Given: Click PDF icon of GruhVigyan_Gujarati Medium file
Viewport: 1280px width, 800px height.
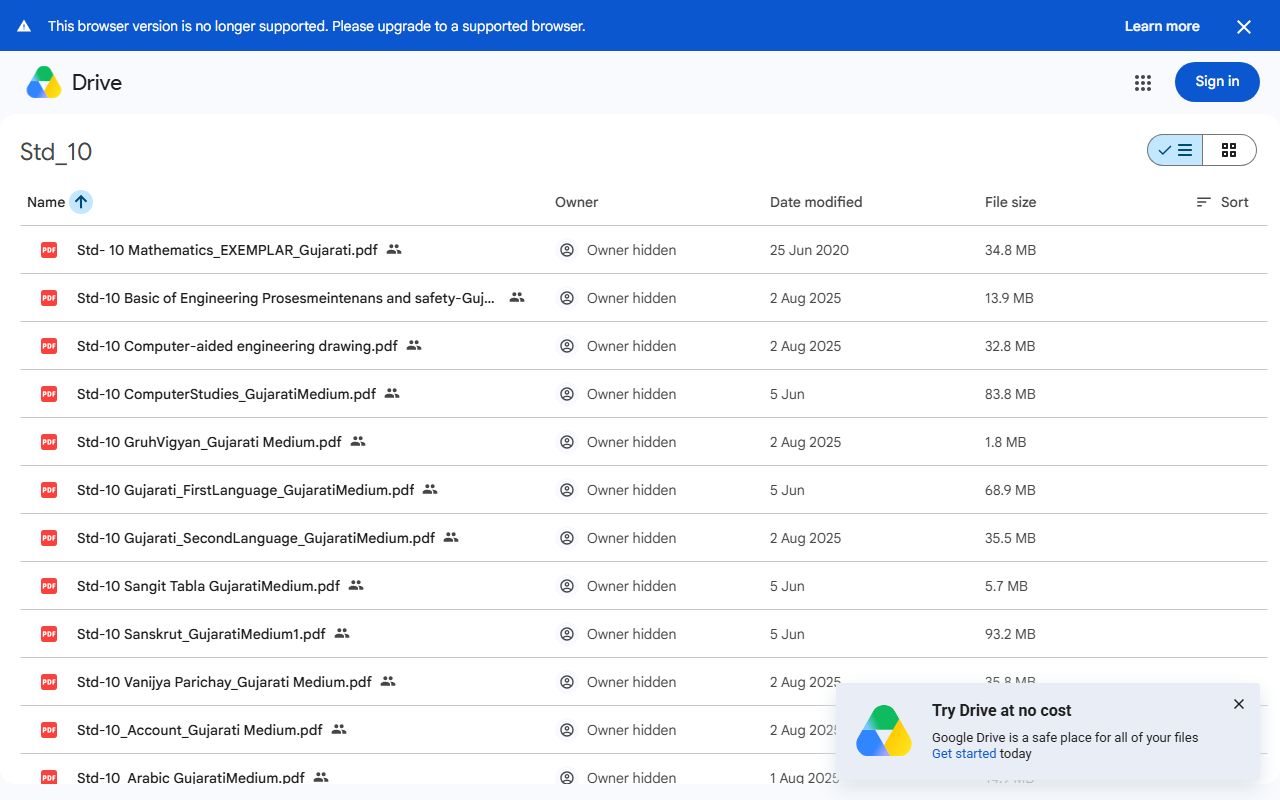Looking at the screenshot, I should point(49,442).
